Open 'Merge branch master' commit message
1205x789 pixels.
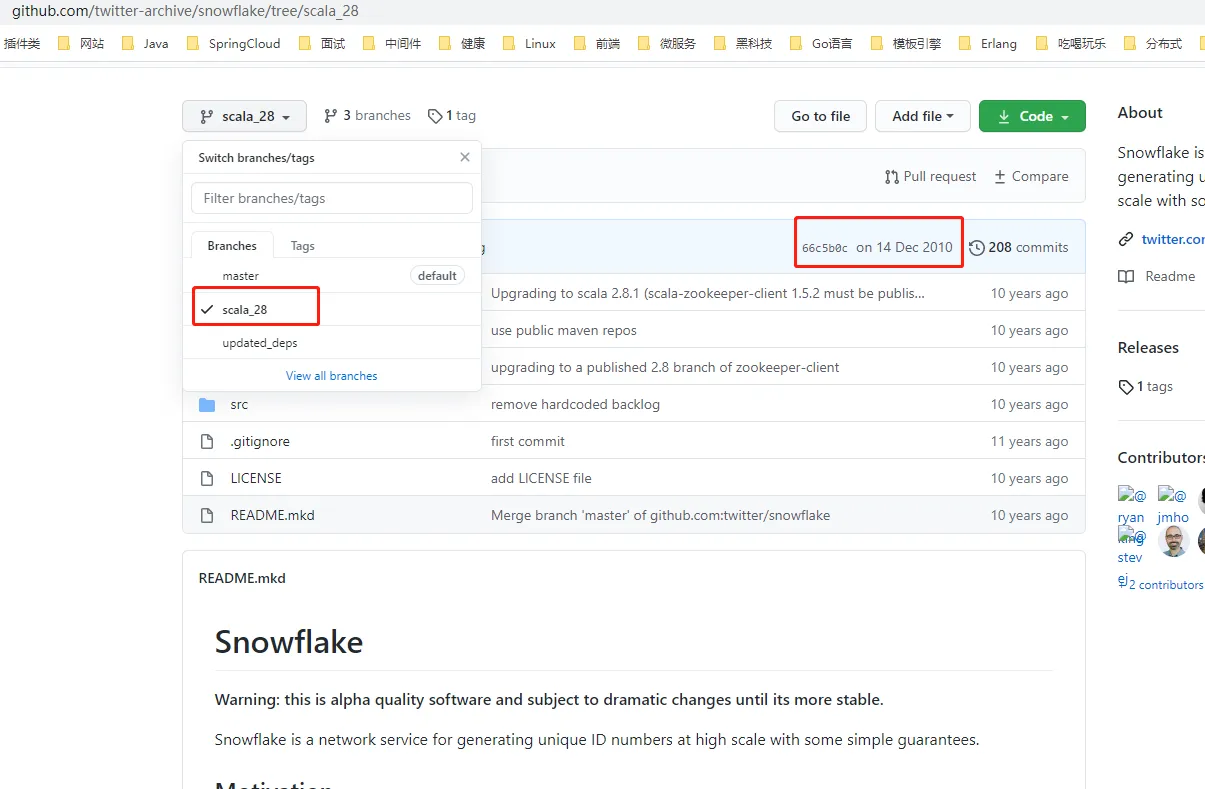tap(660, 515)
